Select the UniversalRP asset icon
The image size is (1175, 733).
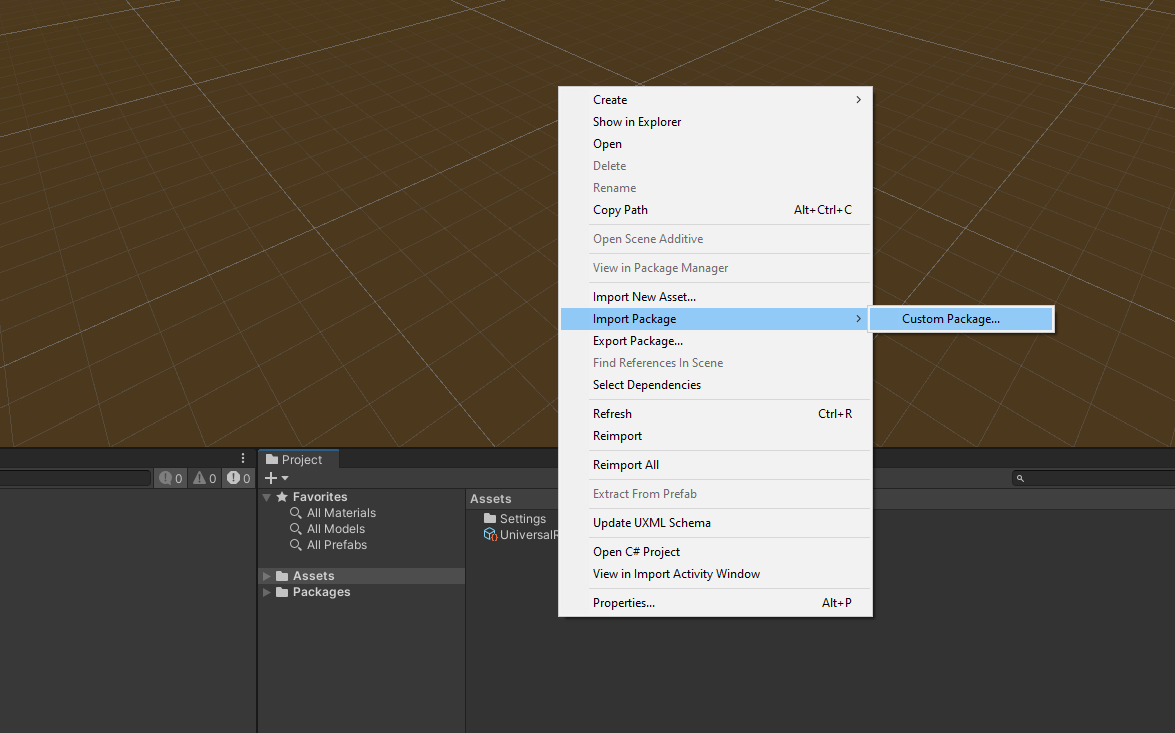(x=490, y=535)
